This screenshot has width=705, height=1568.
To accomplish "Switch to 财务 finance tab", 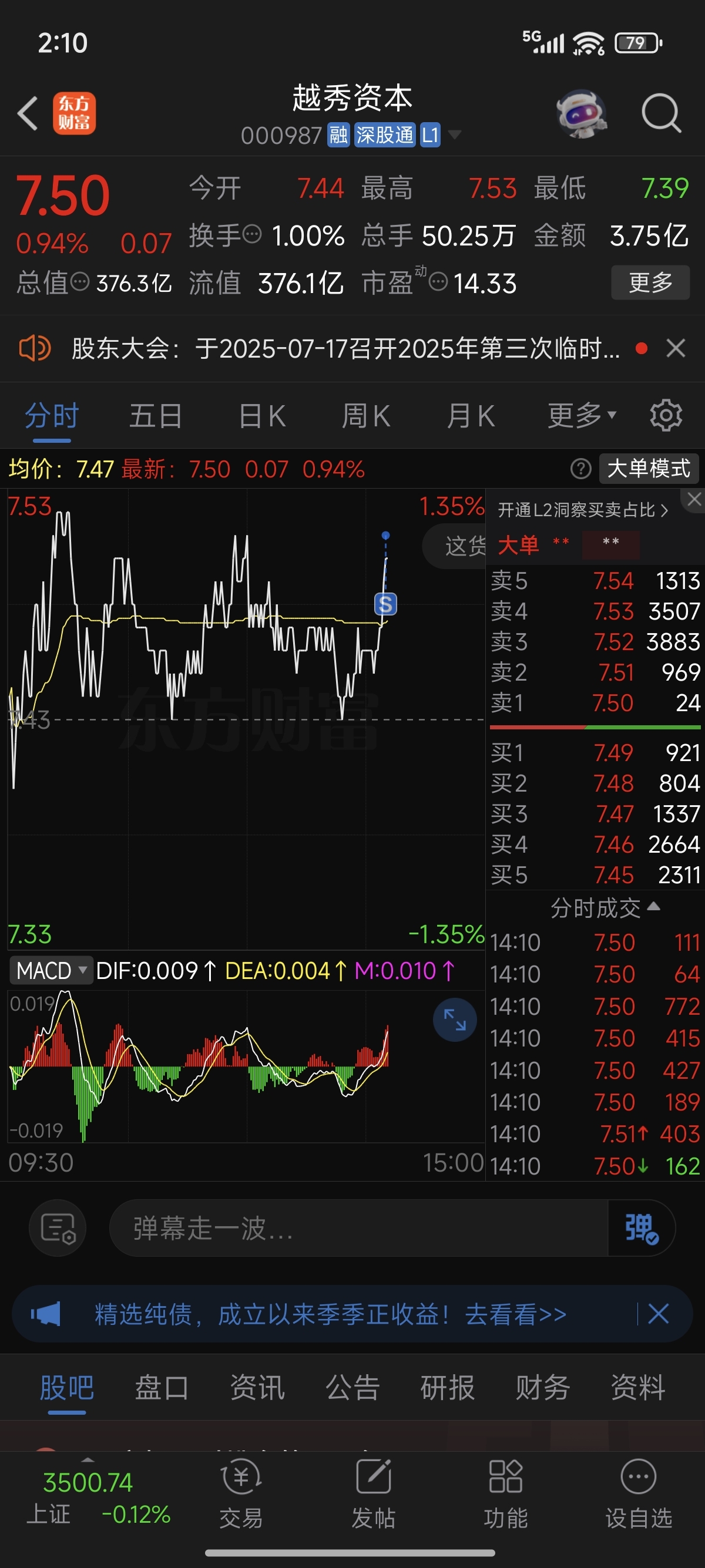I will [543, 1388].
